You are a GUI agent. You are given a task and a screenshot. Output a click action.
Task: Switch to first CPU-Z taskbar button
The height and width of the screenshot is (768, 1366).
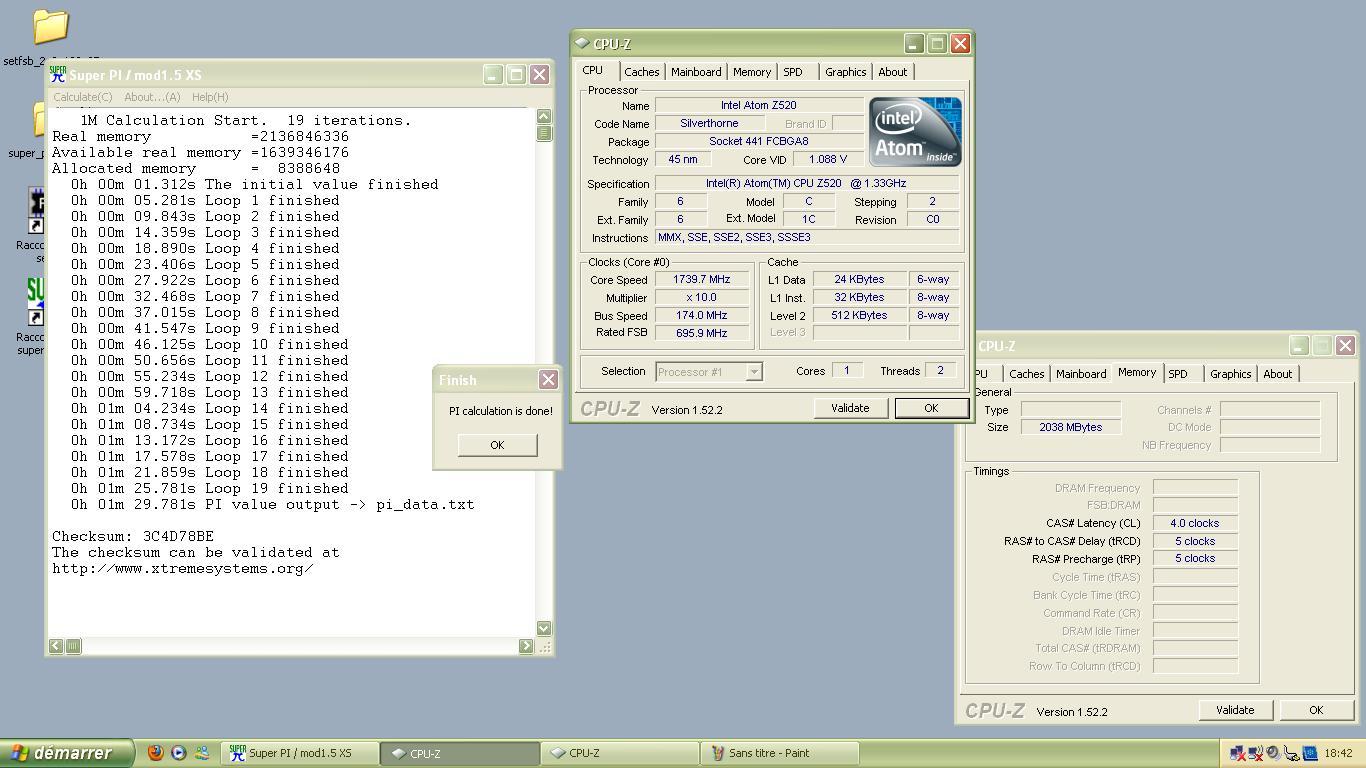coord(461,753)
